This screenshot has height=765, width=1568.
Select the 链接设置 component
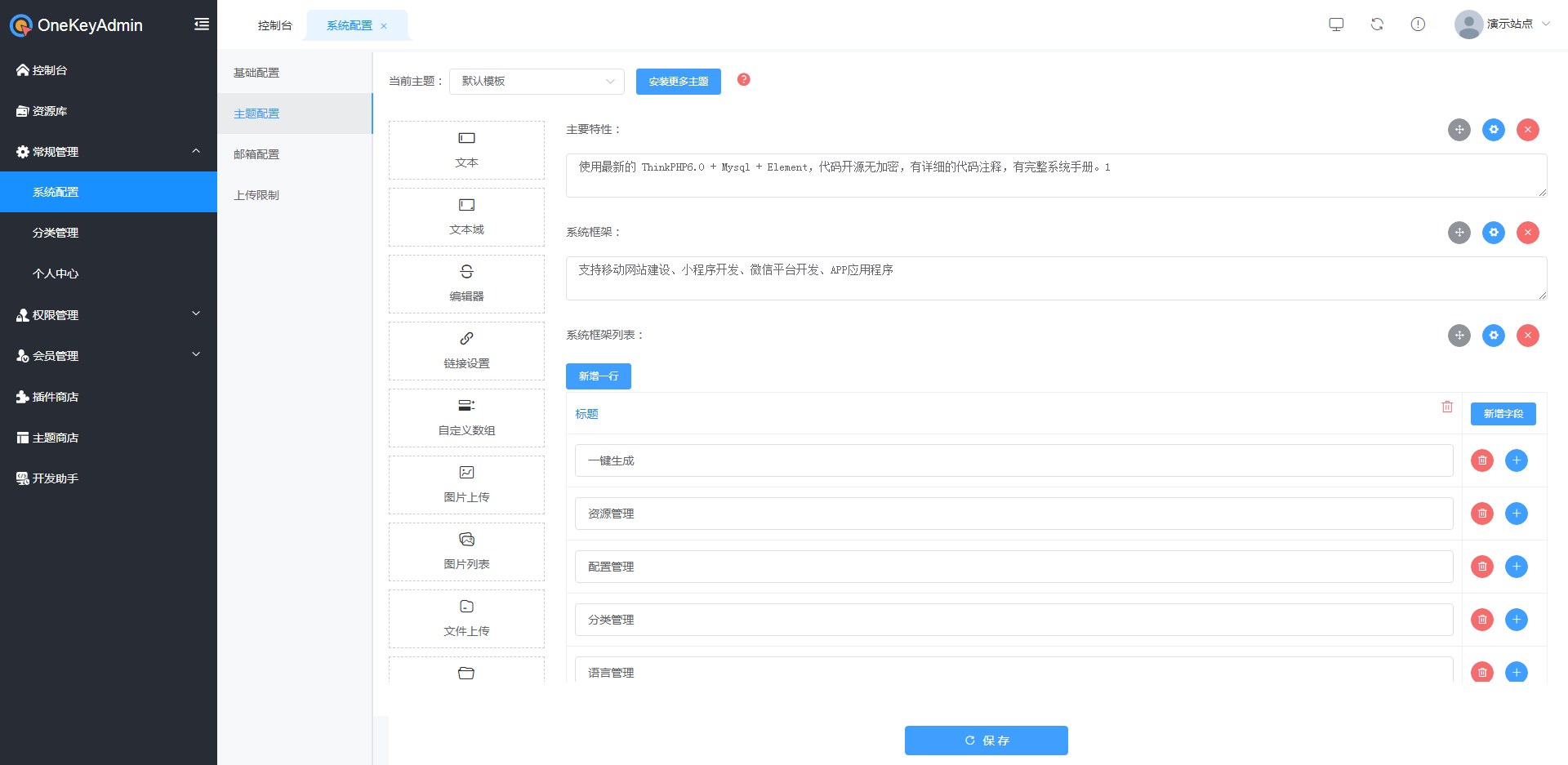(x=466, y=351)
